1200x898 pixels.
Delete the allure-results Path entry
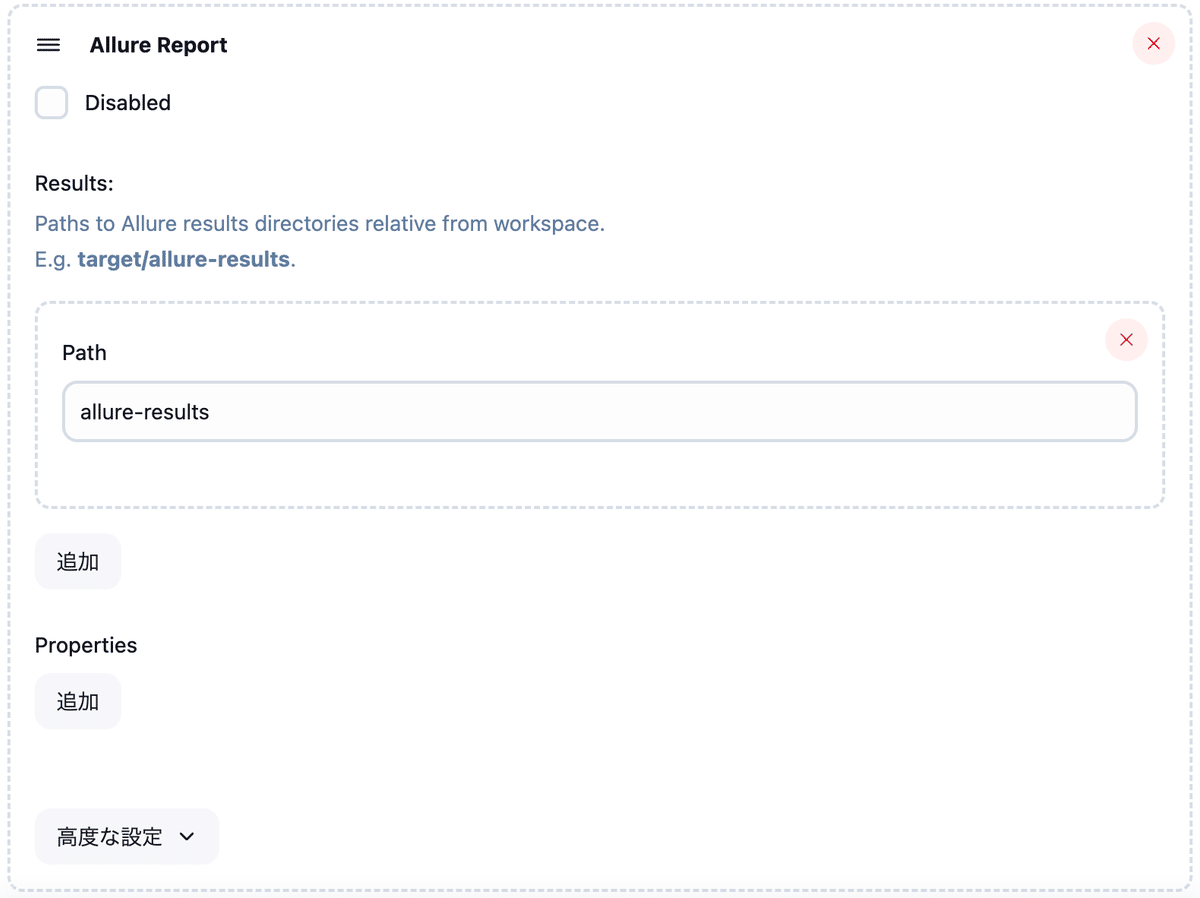[x=1126, y=340]
